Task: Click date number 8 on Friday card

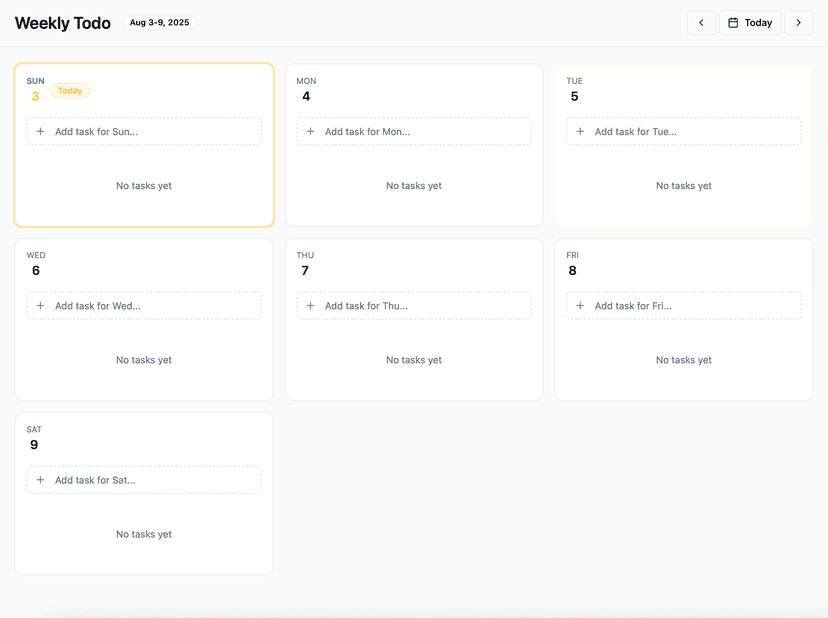Action: (572, 271)
